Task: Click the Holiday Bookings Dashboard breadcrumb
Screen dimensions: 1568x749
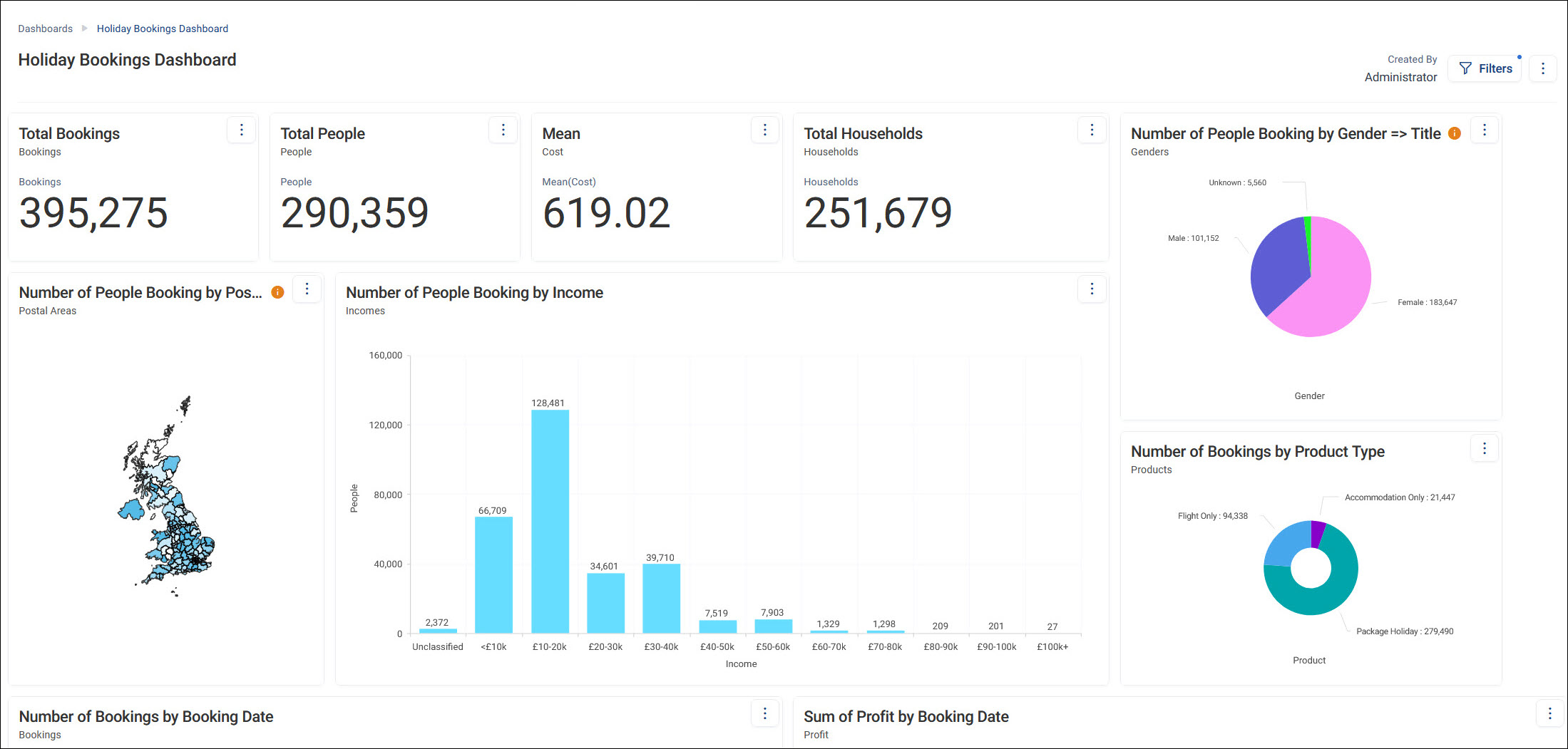Action: (x=163, y=29)
